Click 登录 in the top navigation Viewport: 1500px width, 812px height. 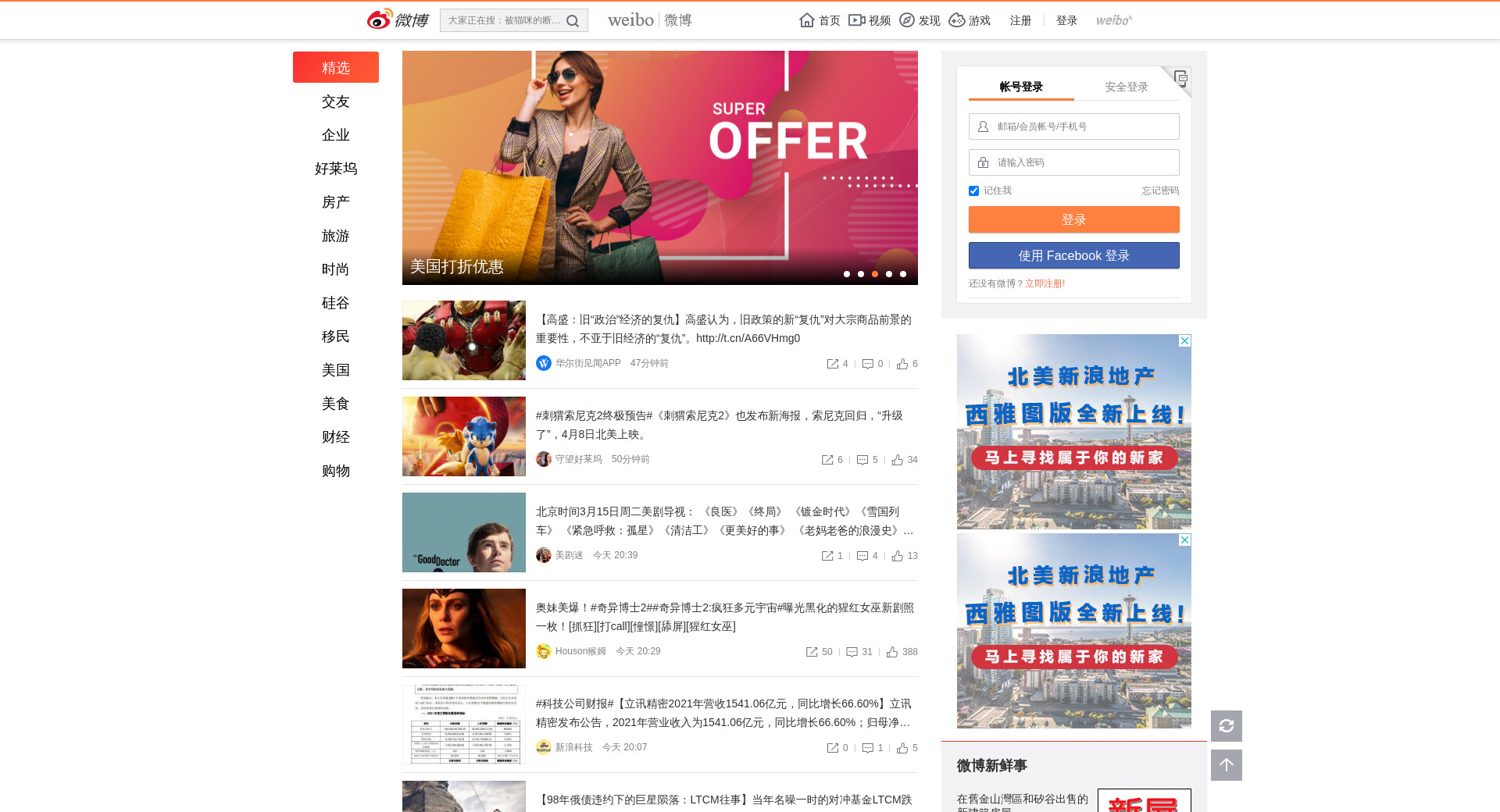coord(1066,20)
